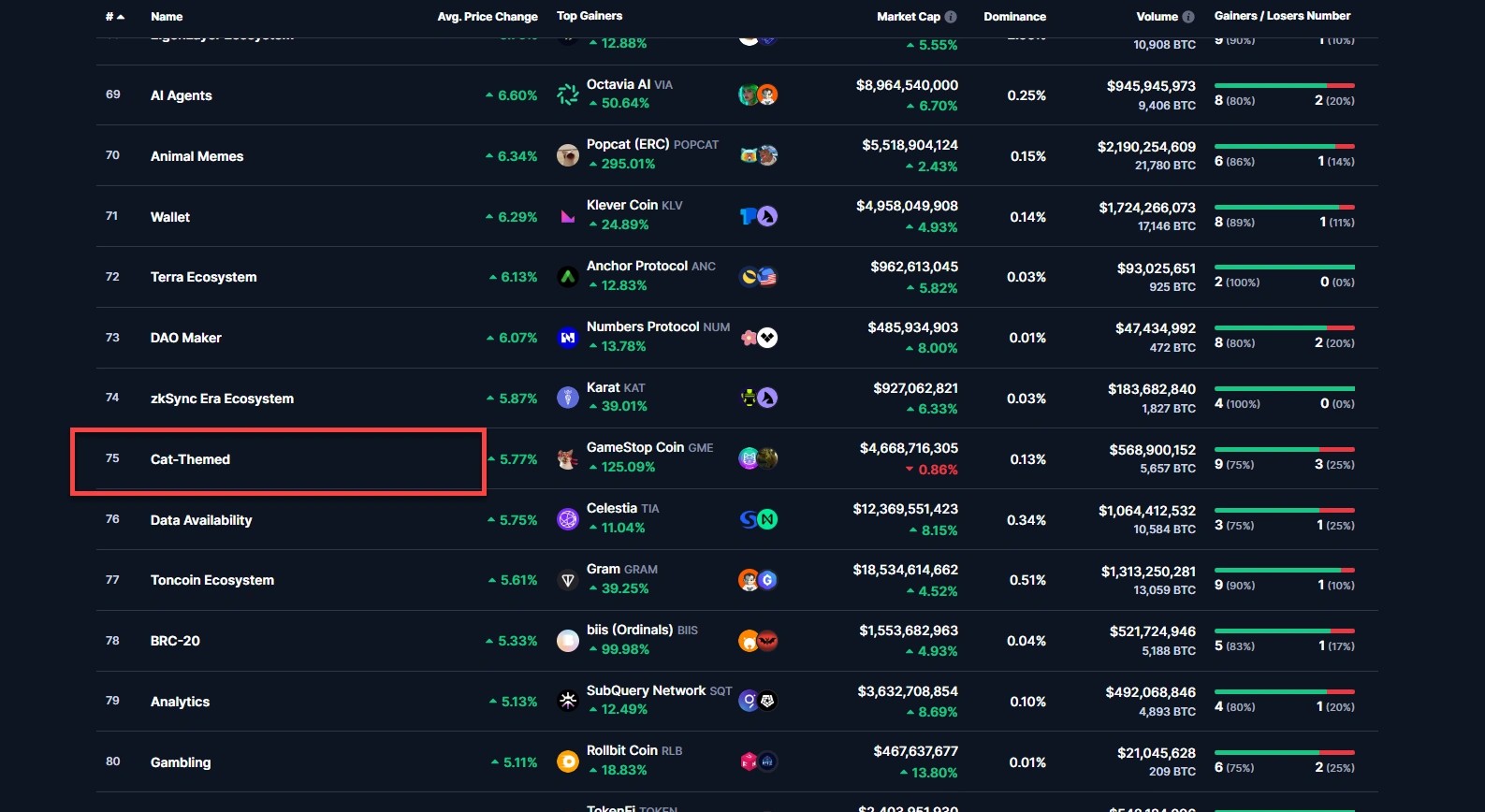This screenshot has height=812, width=1485.
Task: Open the Data Availability category
Action: tap(201, 520)
